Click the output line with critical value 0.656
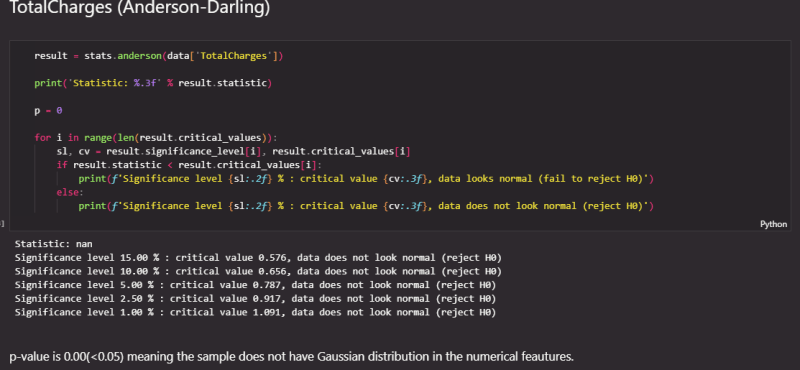This screenshot has height=370, width=800. click(x=258, y=271)
